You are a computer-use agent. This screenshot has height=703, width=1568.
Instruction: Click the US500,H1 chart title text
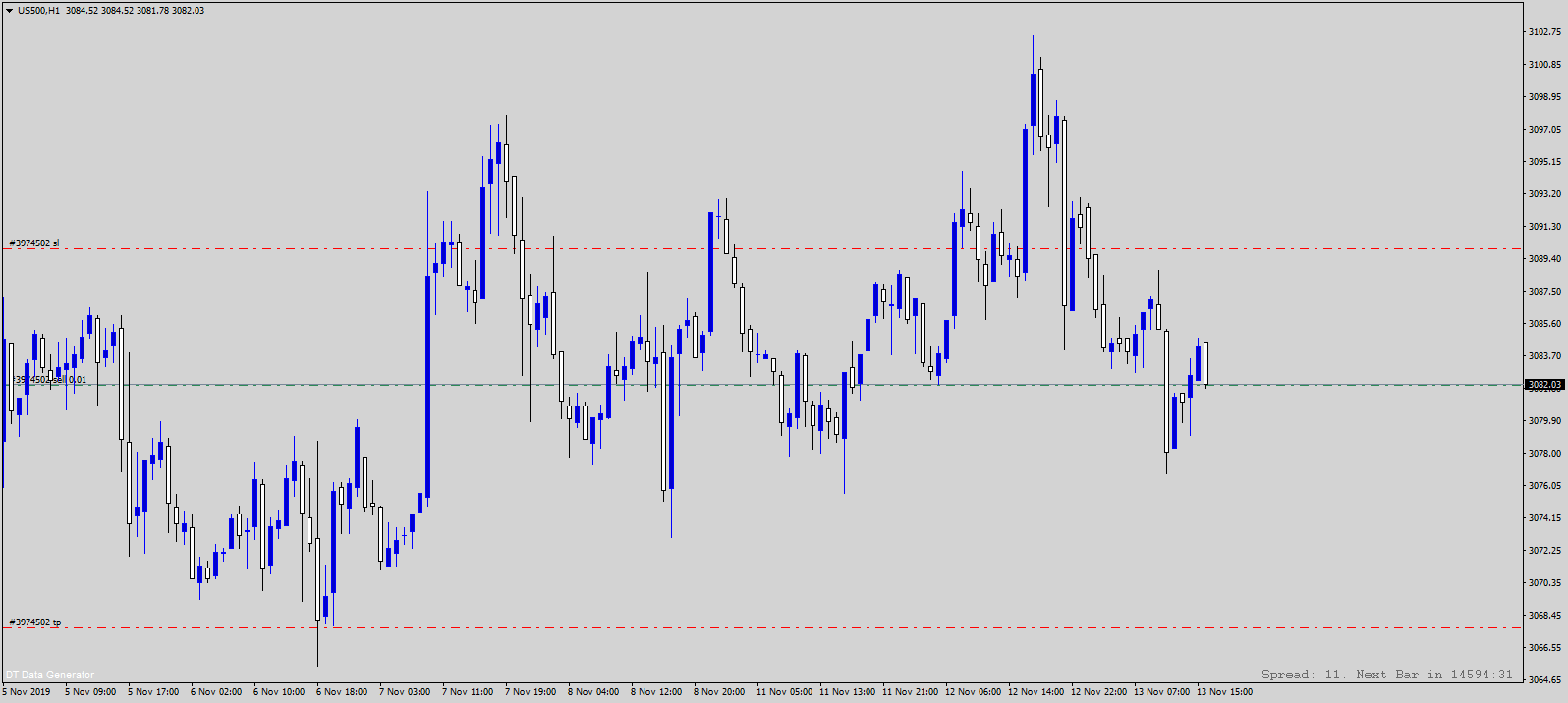pyautogui.click(x=111, y=11)
